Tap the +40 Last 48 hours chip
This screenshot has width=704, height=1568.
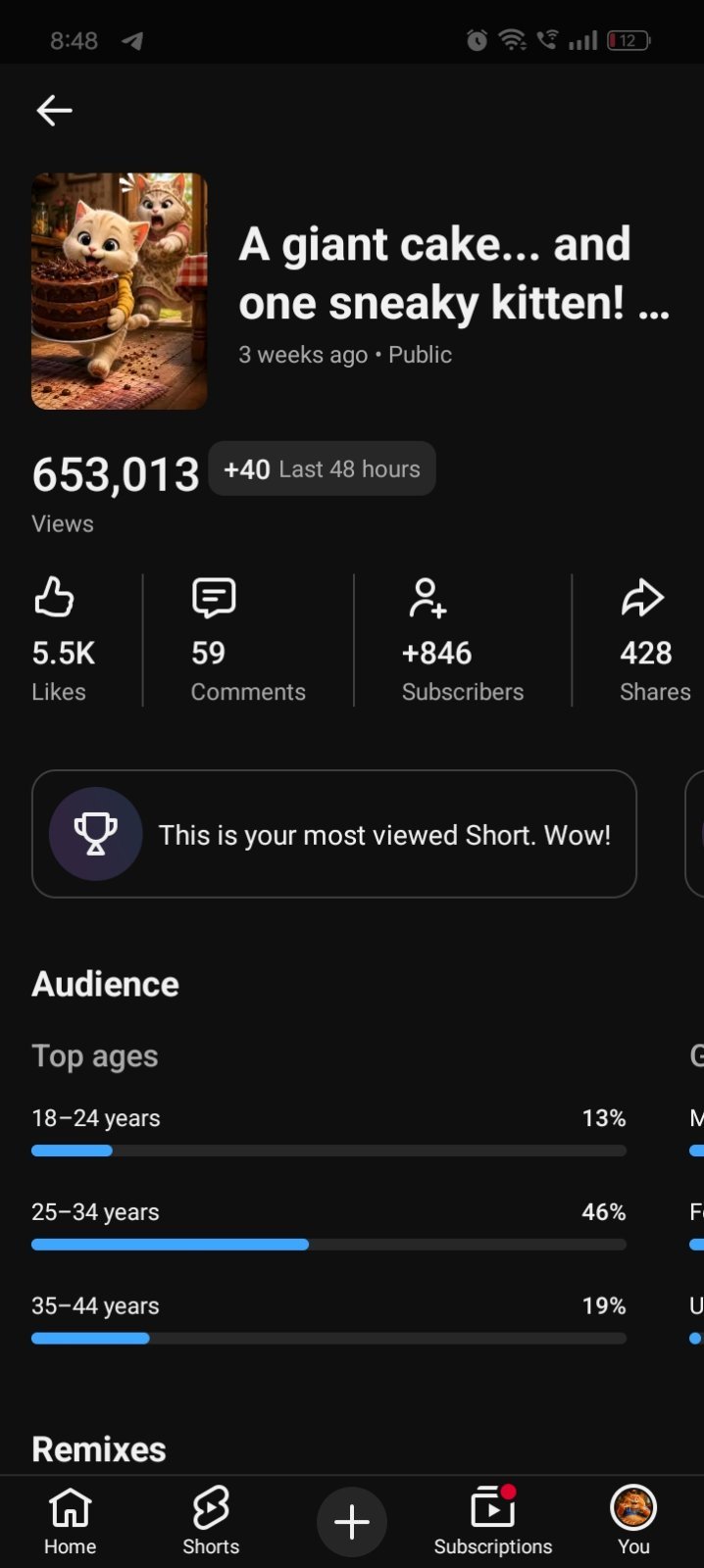322,468
